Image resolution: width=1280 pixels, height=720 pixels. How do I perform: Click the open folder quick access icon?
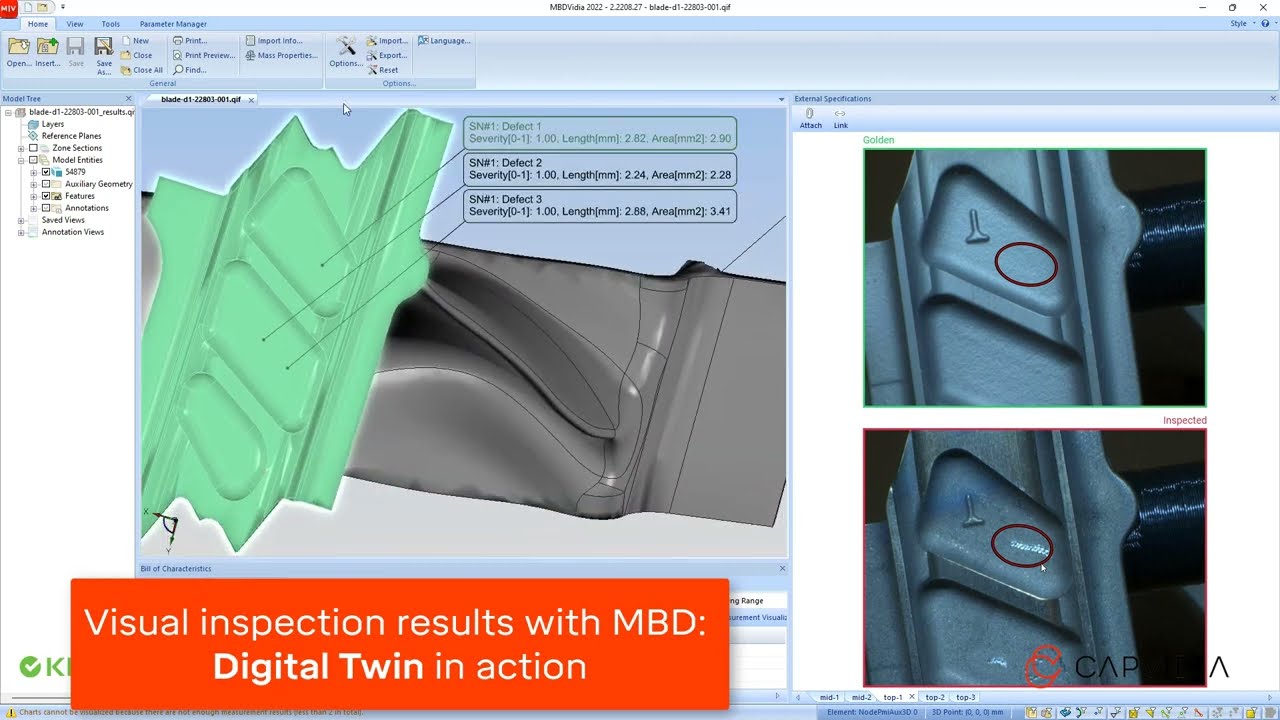(43, 7)
